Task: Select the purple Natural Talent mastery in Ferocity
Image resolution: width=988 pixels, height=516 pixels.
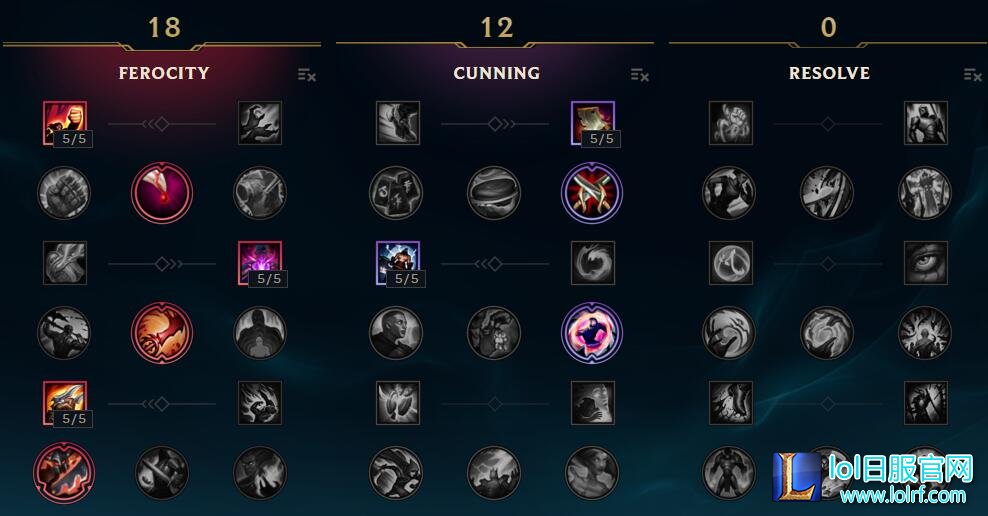Action: tap(260, 263)
